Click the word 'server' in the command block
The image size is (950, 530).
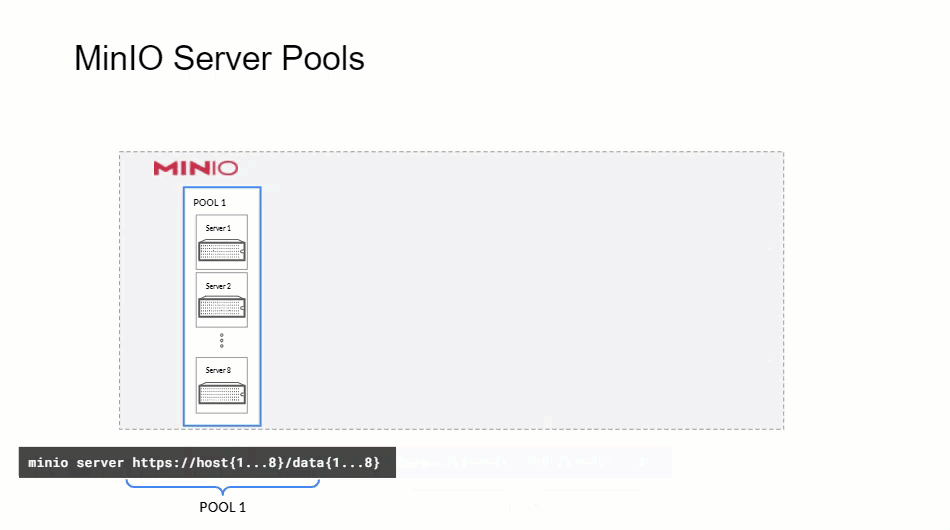tap(101, 463)
